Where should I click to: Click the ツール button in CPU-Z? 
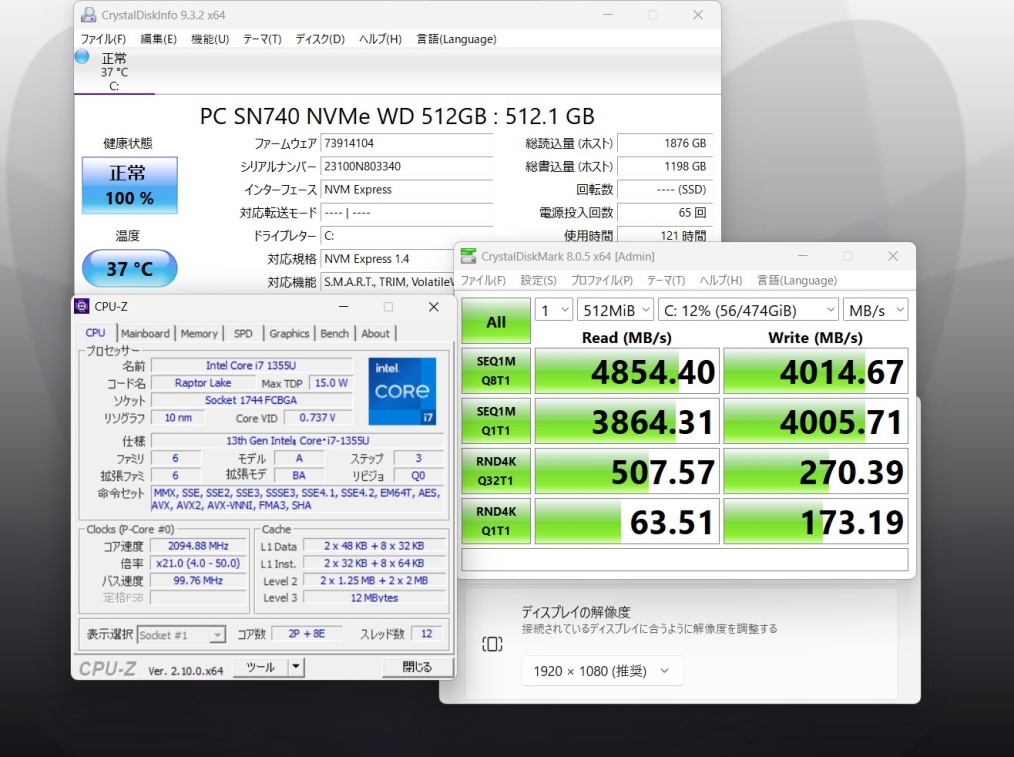point(260,666)
